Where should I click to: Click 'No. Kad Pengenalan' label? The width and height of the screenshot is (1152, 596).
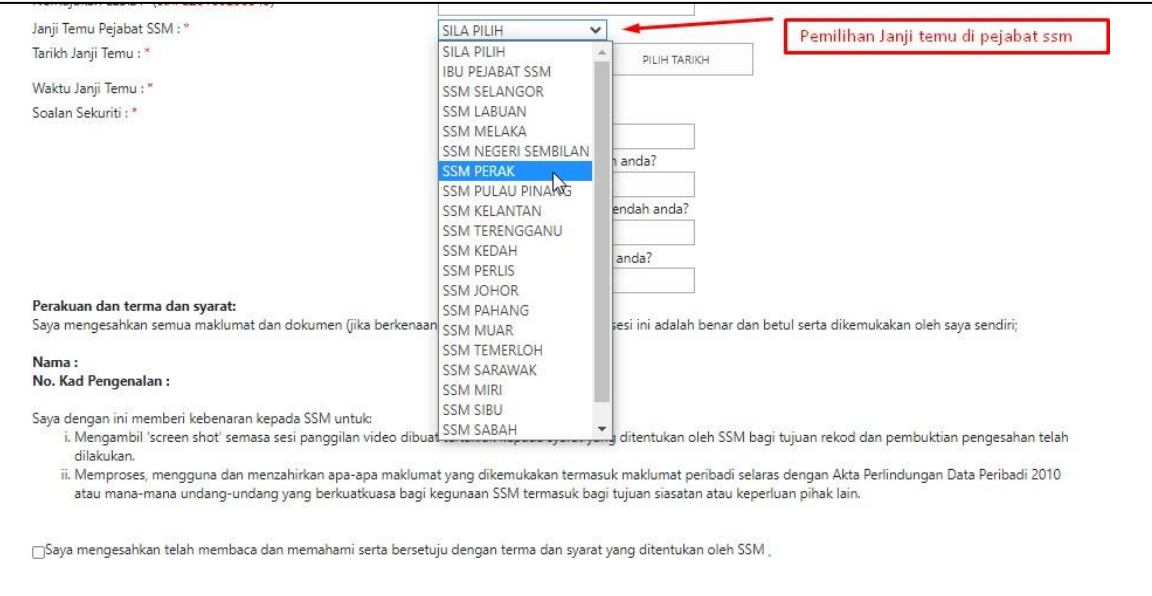click(x=101, y=381)
